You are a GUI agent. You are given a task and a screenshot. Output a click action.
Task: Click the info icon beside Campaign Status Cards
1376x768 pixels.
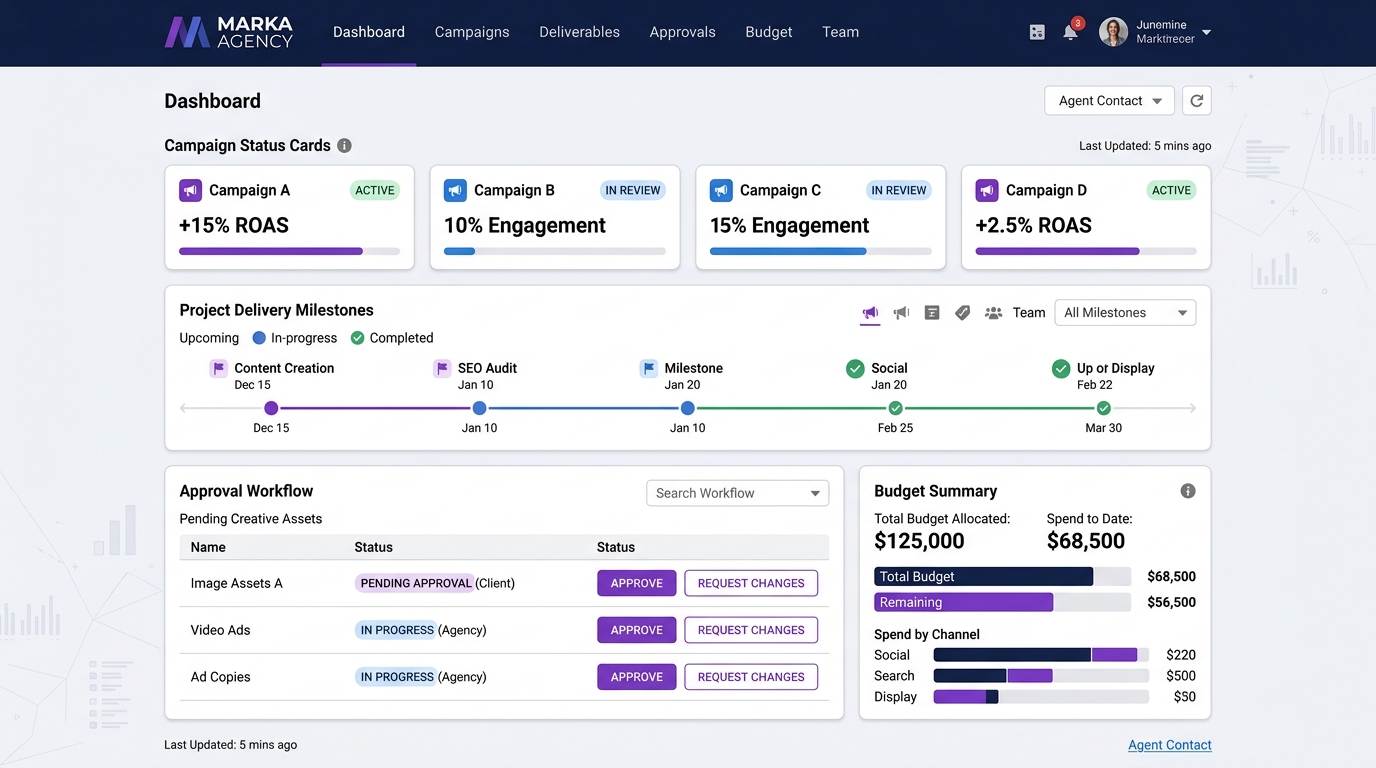[x=344, y=145]
